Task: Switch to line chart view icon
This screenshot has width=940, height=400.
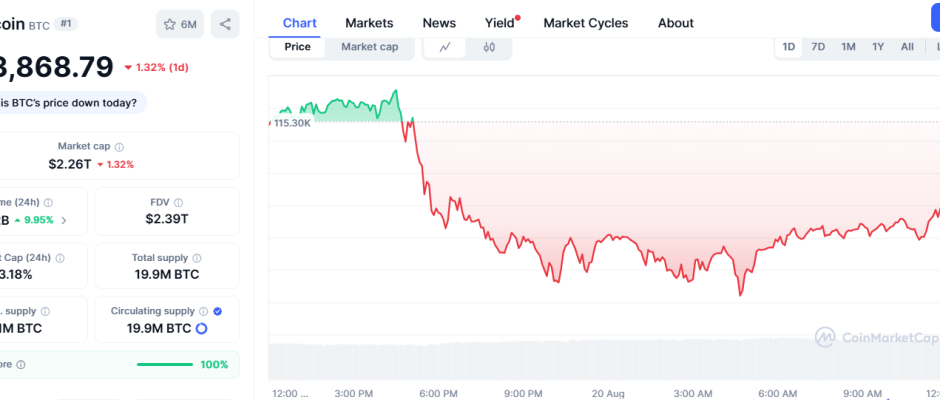Action: click(x=446, y=47)
